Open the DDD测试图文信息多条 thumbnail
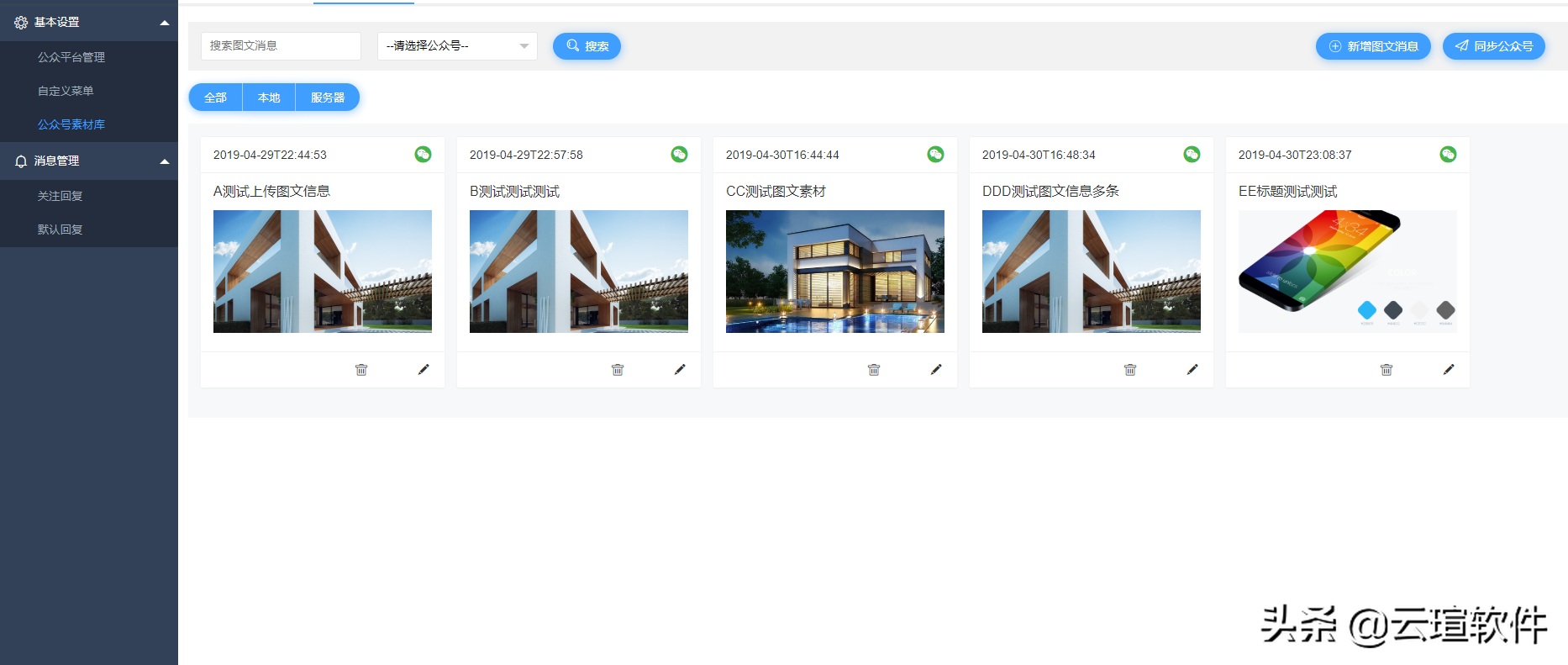 click(1092, 272)
